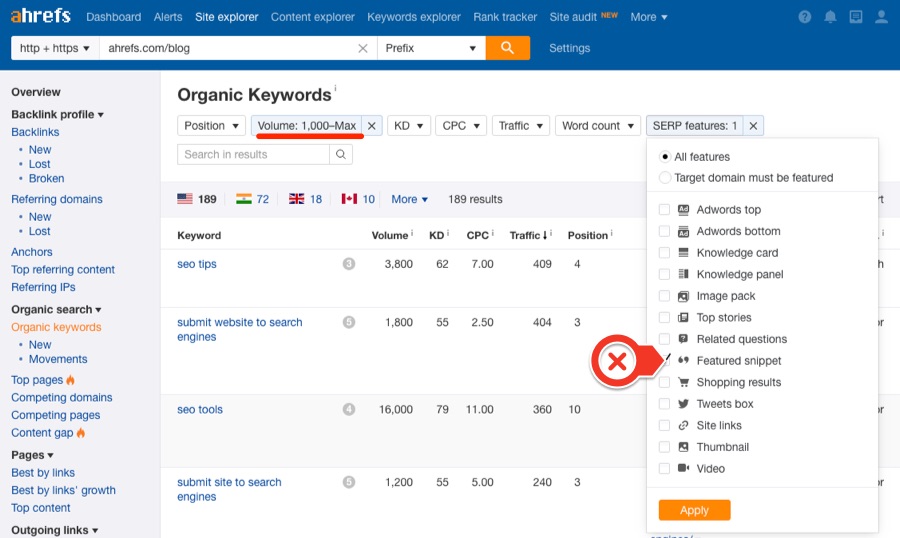Check the Knowledge panel checkbox
This screenshot has height=538, width=900.
(664, 274)
